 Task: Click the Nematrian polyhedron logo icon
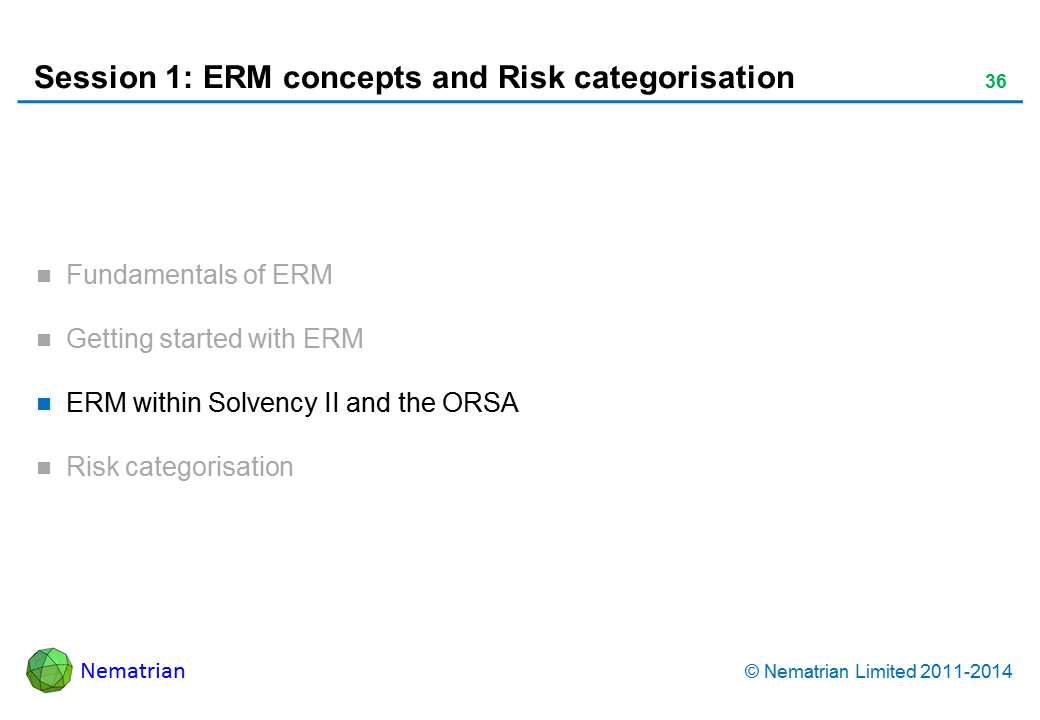pyautogui.click(x=49, y=670)
